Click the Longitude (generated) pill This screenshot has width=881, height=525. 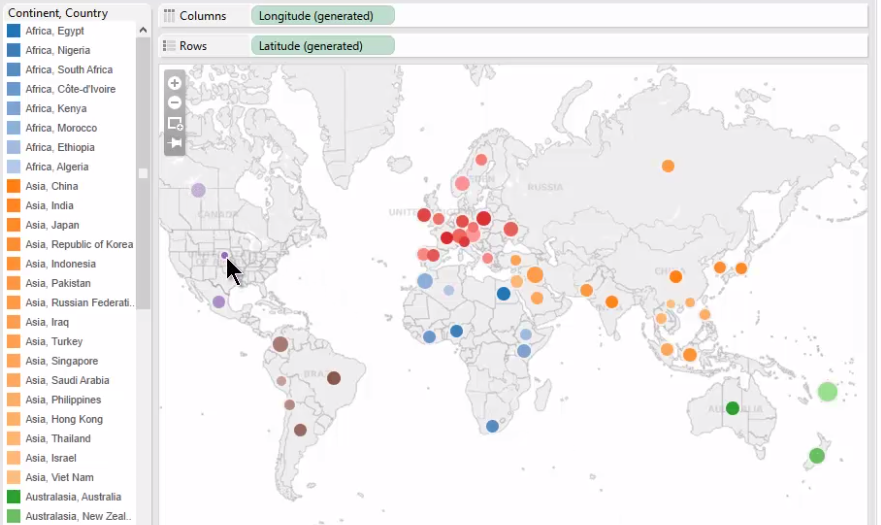(322, 16)
